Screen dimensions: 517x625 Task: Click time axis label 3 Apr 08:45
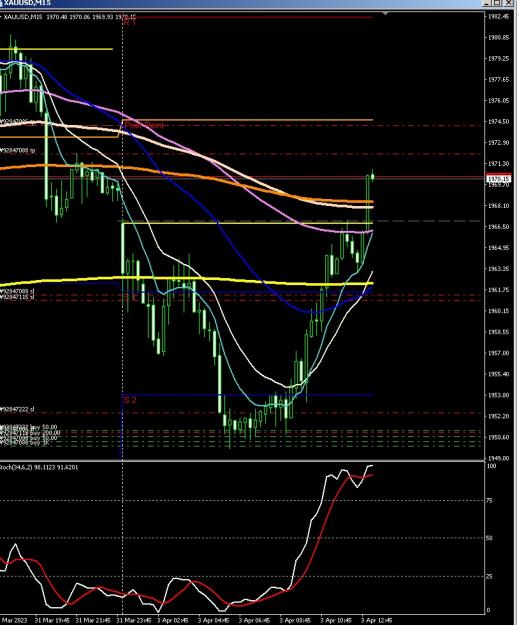pos(295,621)
